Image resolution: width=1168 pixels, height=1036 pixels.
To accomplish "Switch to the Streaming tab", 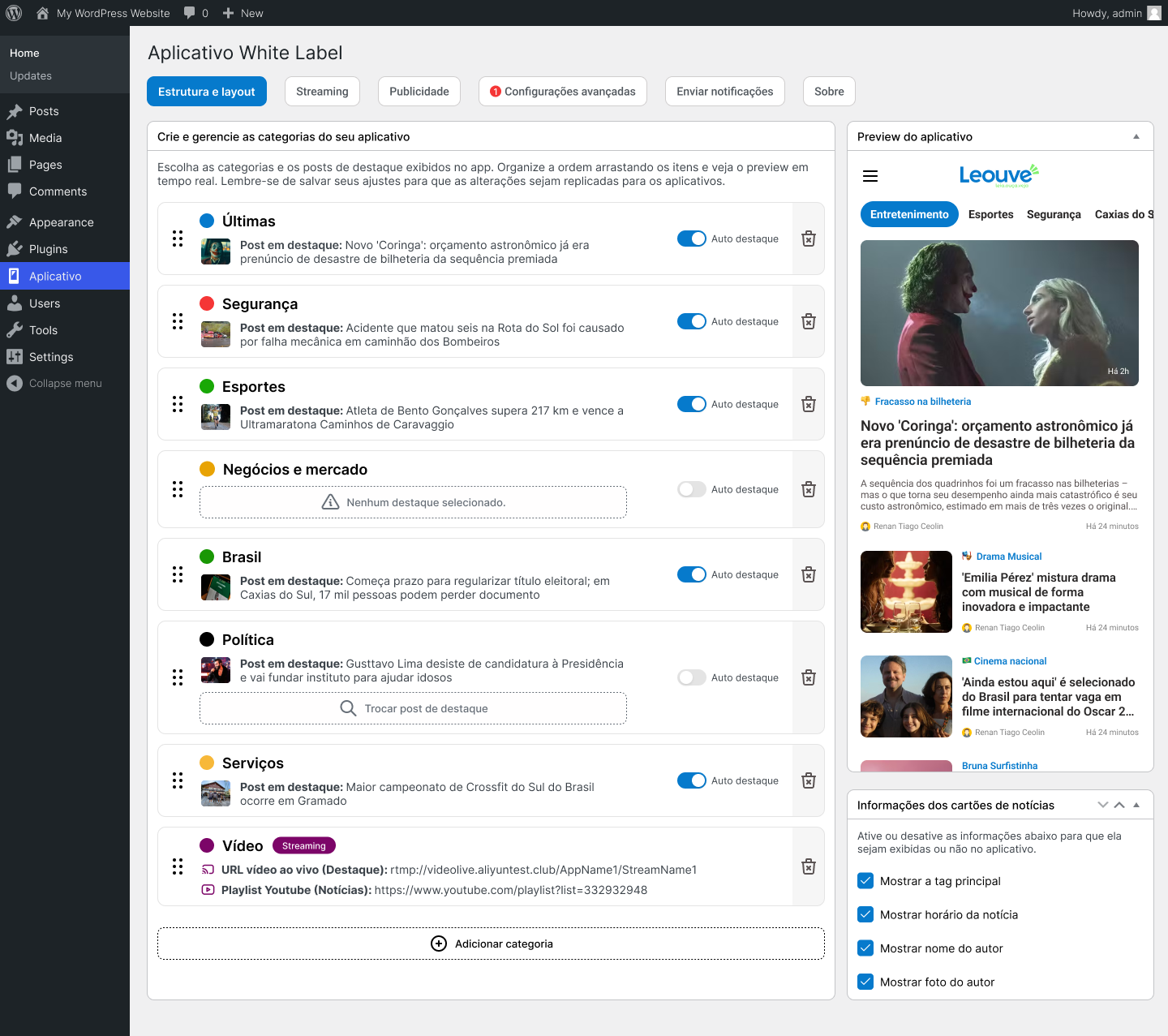I will (322, 91).
